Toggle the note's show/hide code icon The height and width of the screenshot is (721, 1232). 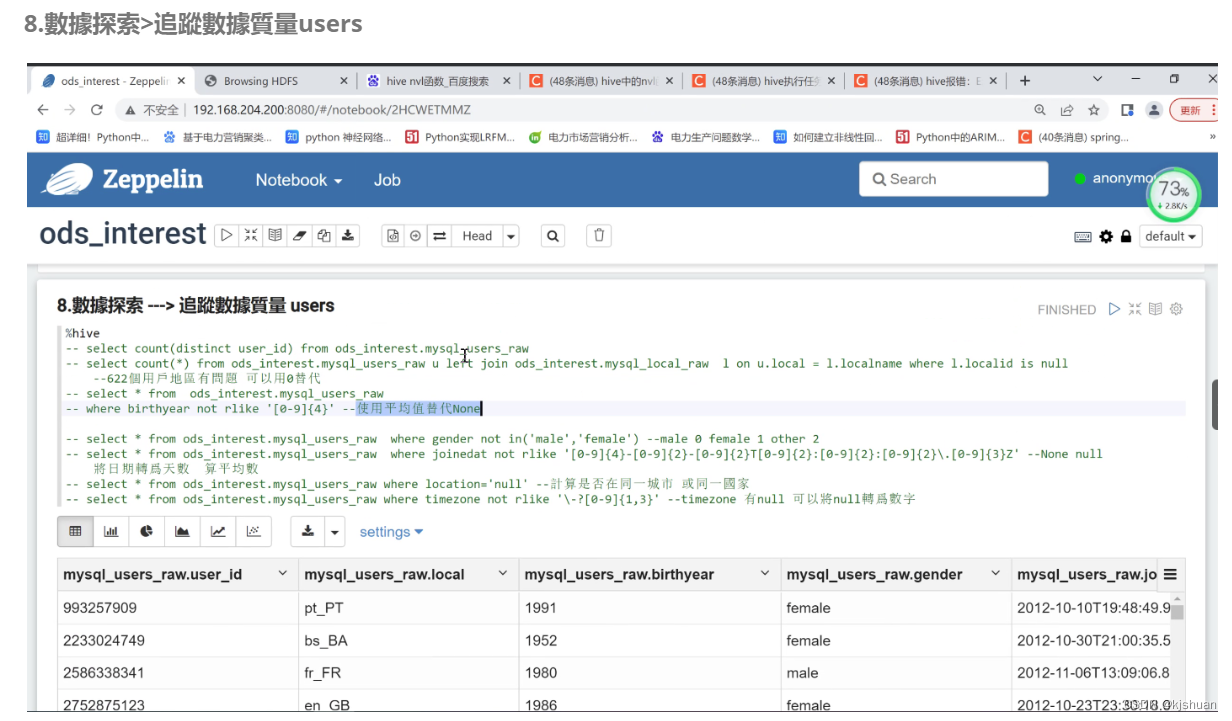251,236
